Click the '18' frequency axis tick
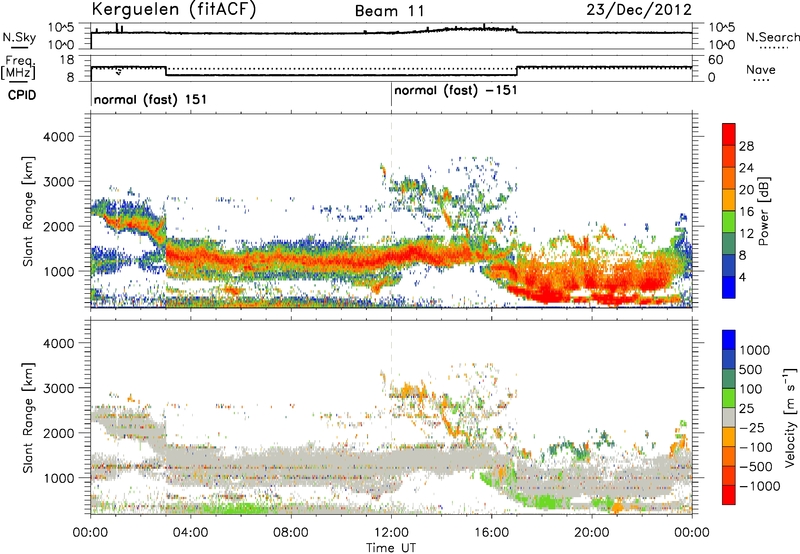Screen dimensions: 800x554 coord(67,59)
